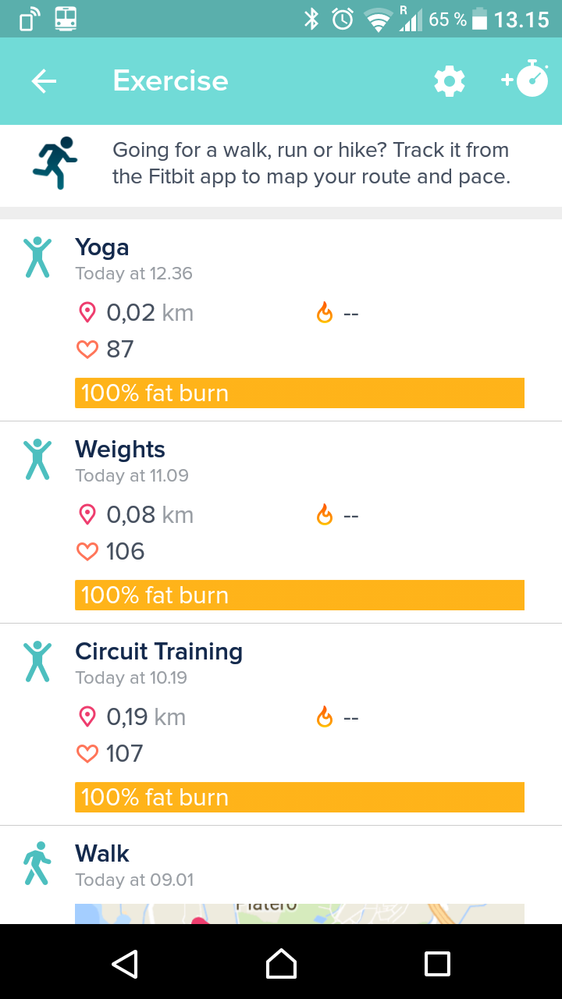This screenshot has width=562, height=999.
Task: Tap the Yoga activity figure icon
Action: click(x=38, y=257)
